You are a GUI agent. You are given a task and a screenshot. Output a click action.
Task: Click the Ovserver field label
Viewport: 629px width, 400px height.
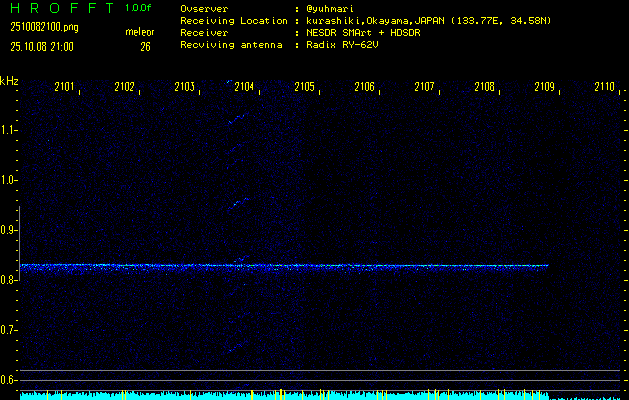204,8
